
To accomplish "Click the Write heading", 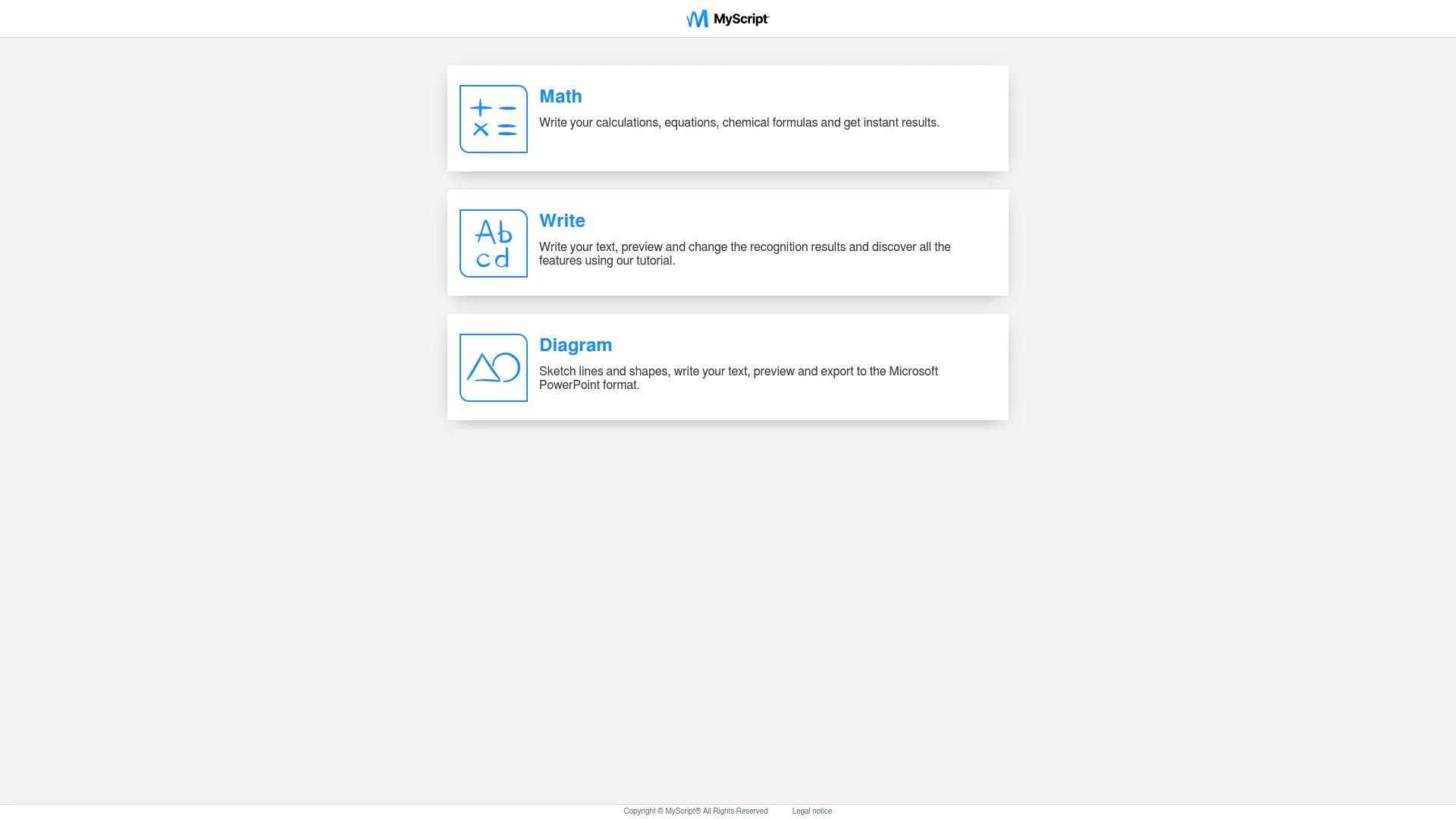I will tap(562, 221).
